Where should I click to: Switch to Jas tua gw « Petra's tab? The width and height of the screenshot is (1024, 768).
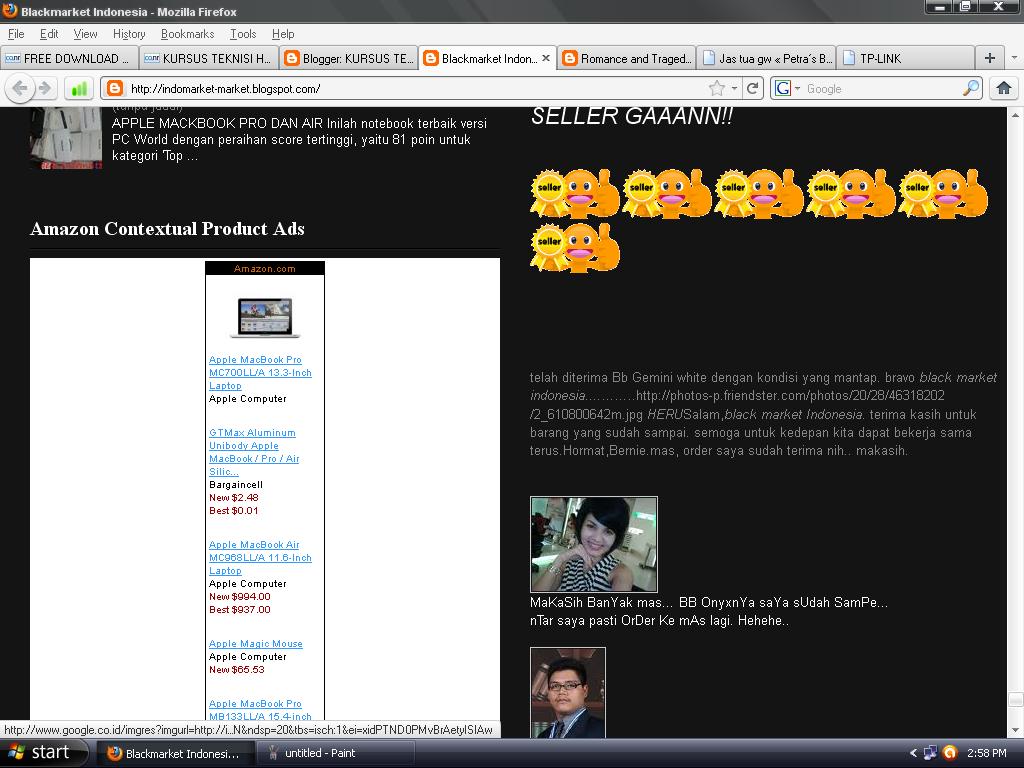coord(766,58)
